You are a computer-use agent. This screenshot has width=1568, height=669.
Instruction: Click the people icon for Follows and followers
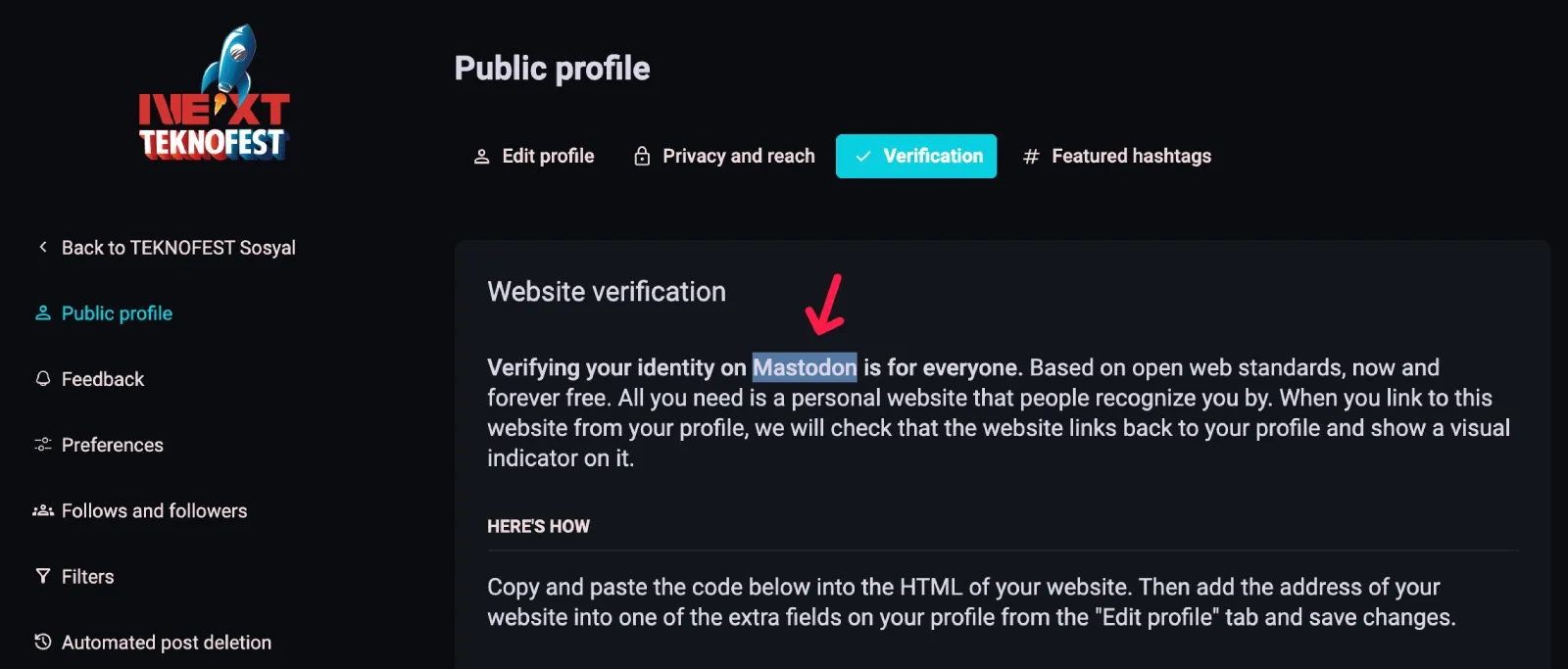(43, 510)
